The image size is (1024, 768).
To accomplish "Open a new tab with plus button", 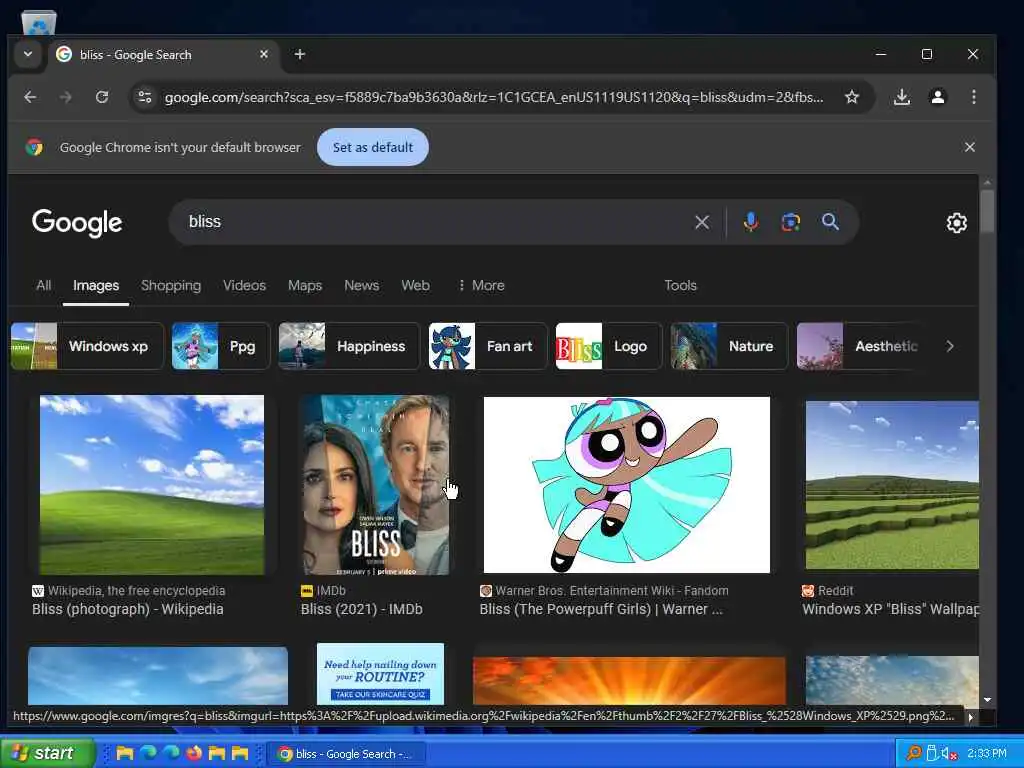I will [x=300, y=54].
